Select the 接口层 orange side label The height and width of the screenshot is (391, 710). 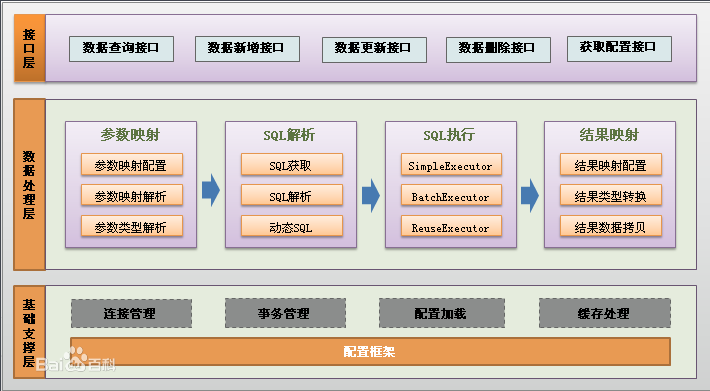[x=29, y=48]
